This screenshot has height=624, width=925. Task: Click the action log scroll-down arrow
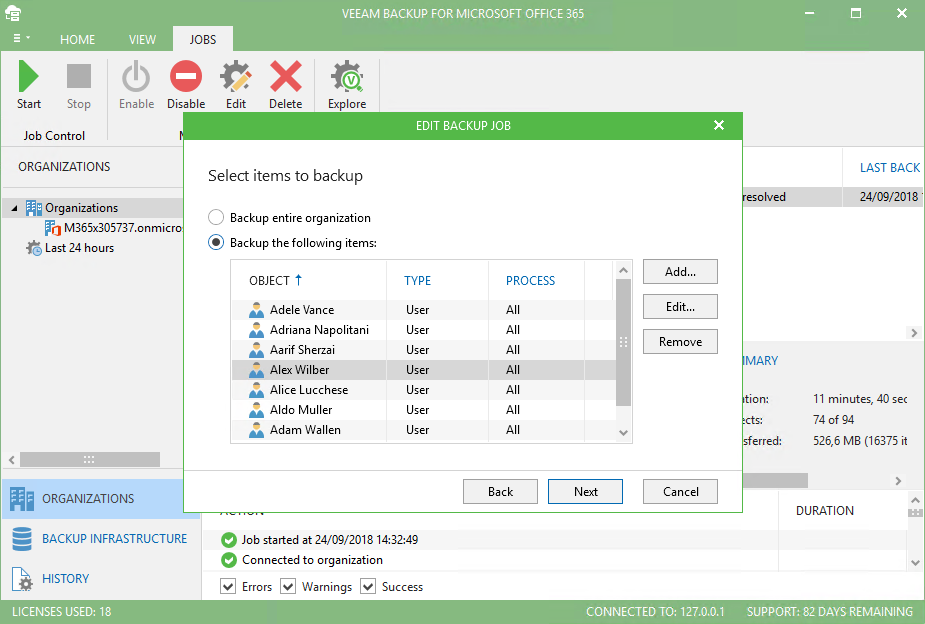tap(915, 563)
